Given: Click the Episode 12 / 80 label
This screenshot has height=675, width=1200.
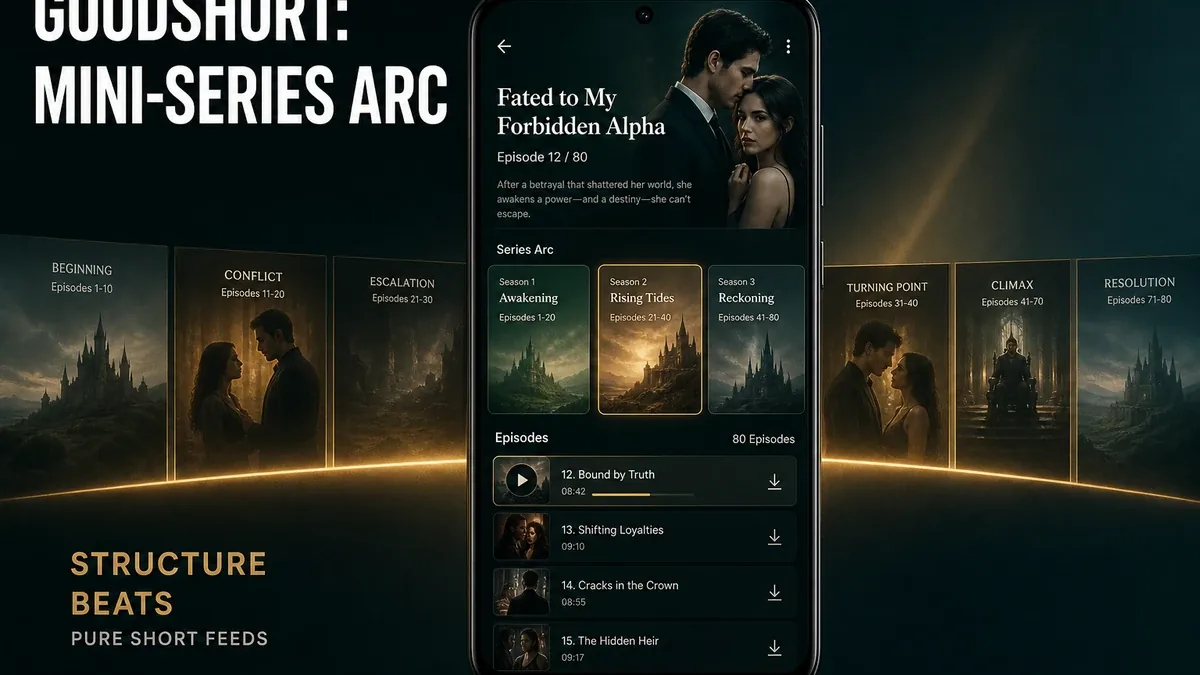Looking at the screenshot, I should click(x=542, y=158).
